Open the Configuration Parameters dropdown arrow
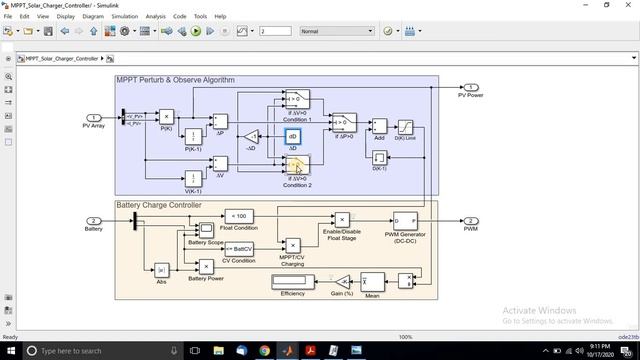 (134, 31)
